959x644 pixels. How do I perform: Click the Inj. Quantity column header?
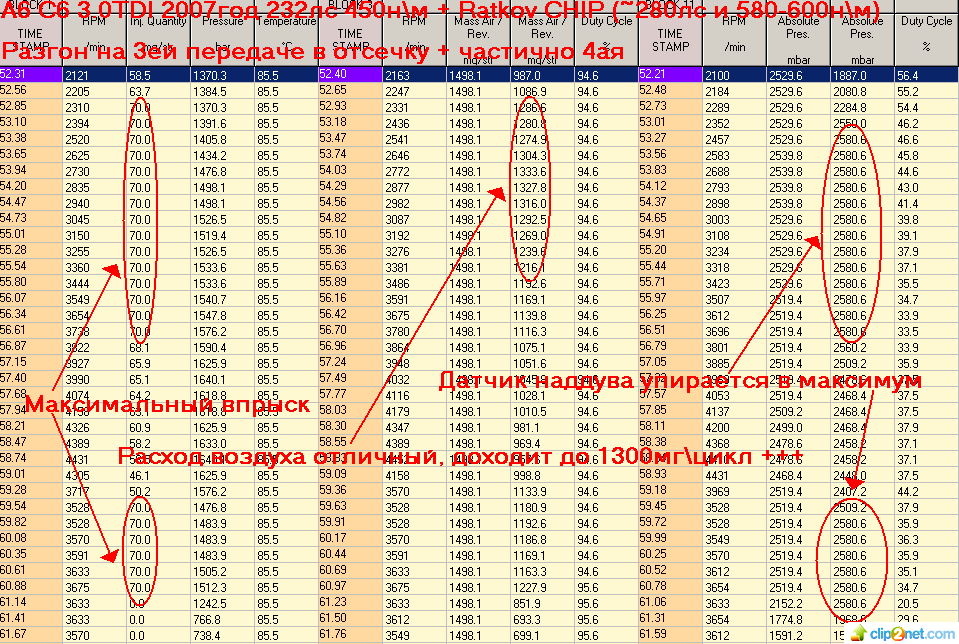click(x=158, y=40)
